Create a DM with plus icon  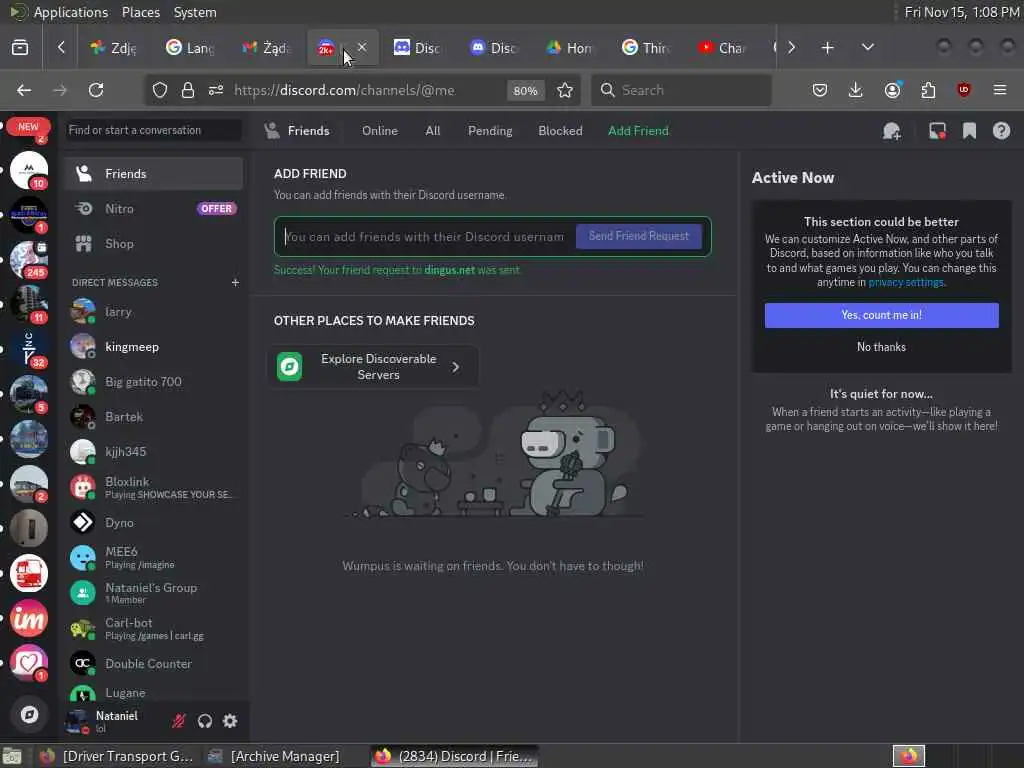[235, 282]
